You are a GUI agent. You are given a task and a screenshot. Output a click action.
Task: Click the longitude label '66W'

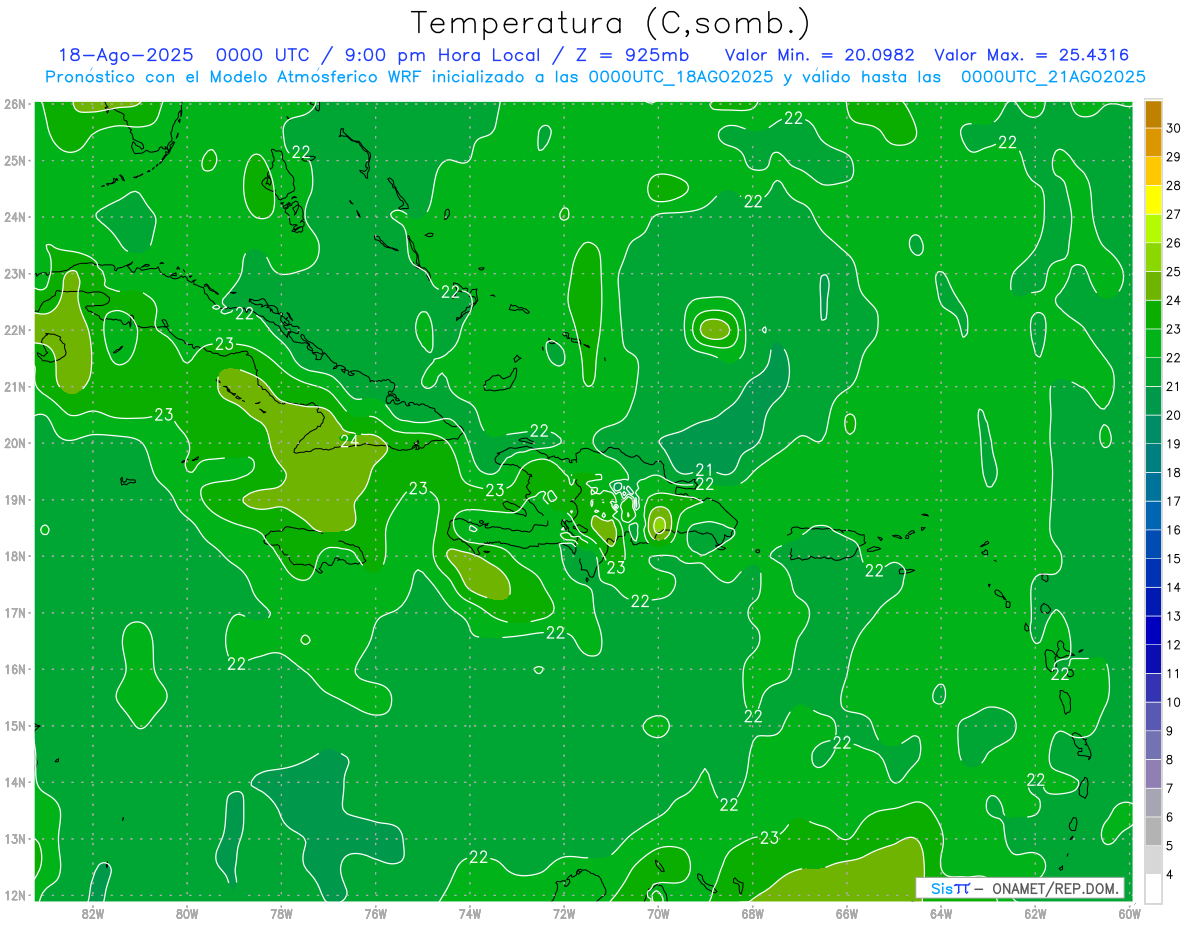pos(847,913)
